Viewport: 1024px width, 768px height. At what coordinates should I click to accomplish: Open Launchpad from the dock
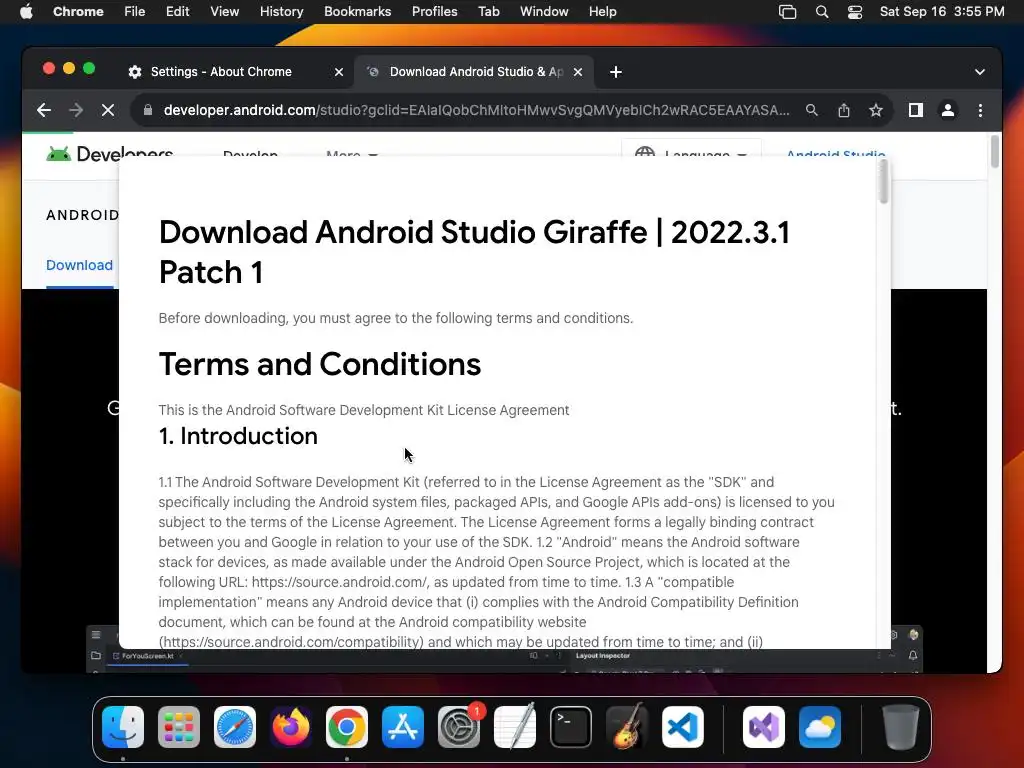tap(179, 727)
